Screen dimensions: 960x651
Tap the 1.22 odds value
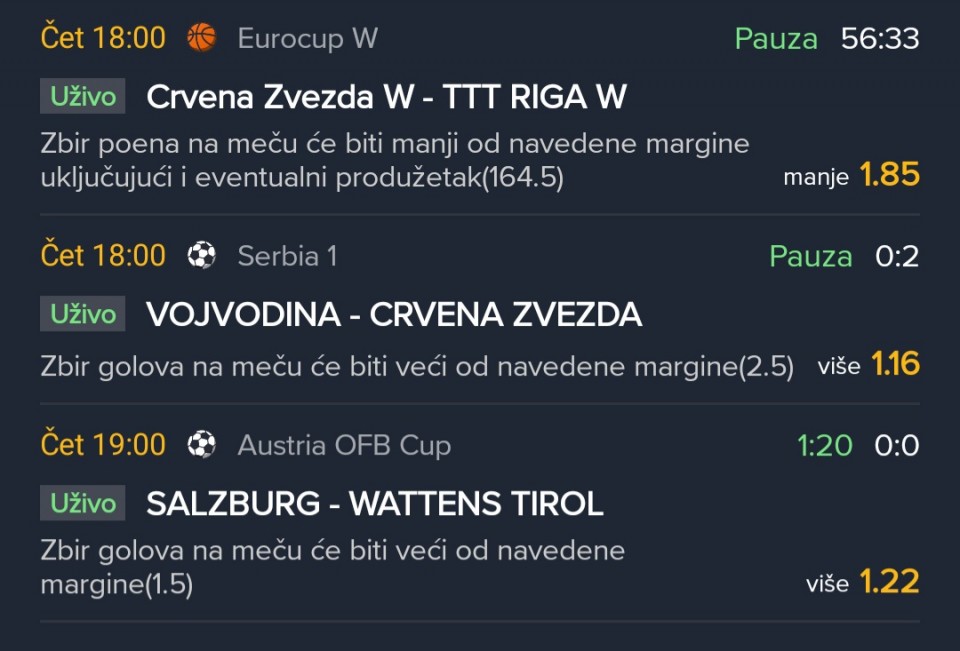(889, 582)
